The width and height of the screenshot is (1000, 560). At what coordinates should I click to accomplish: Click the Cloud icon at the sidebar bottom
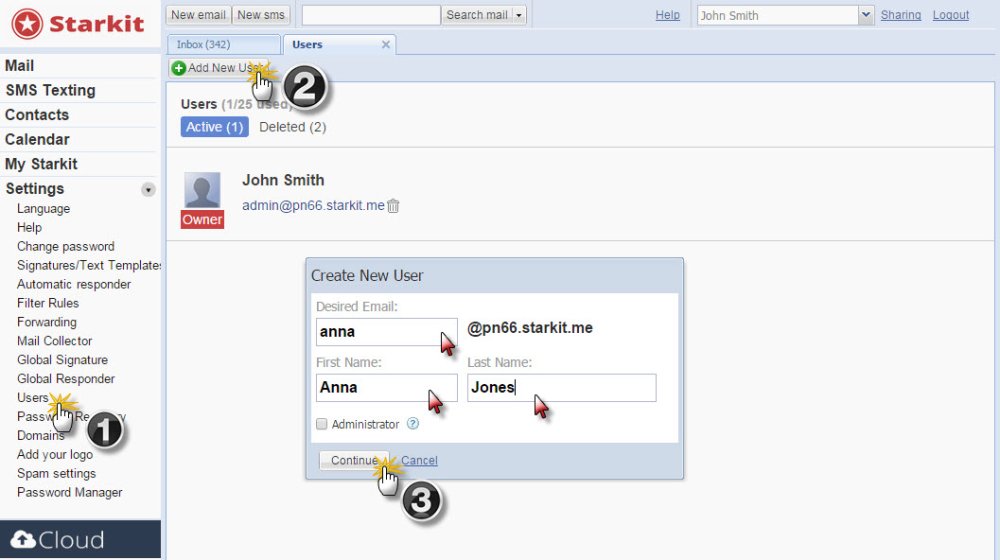point(24,540)
